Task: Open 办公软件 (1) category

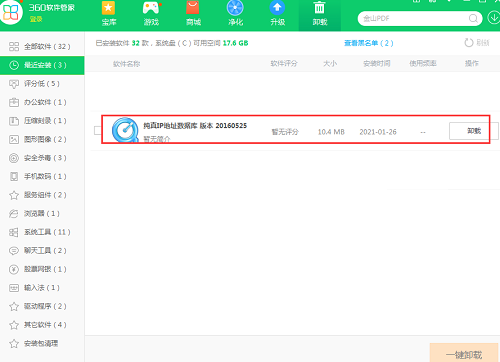Action: [x=42, y=102]
